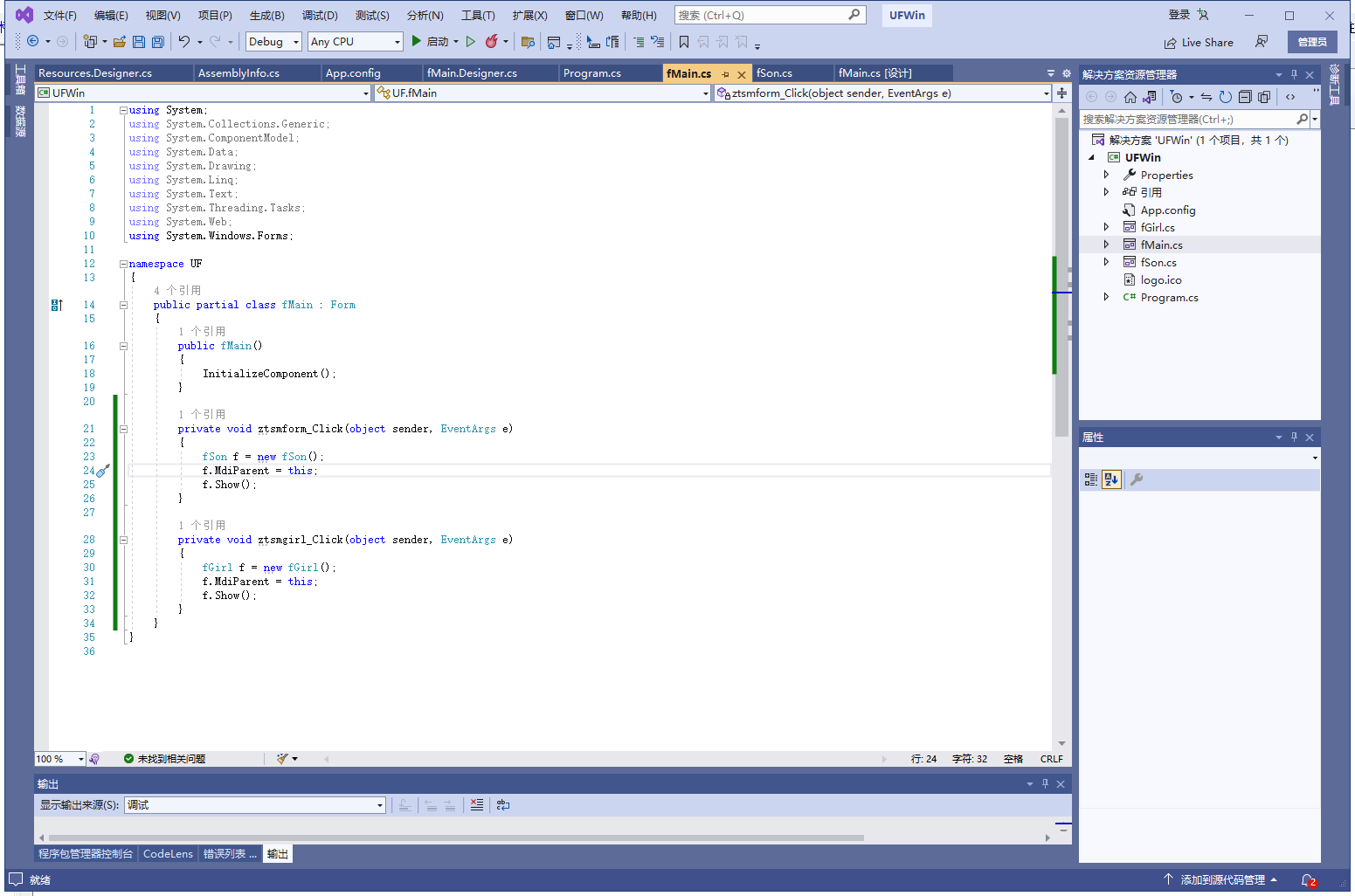
Task: Click the Navigate Backward arrow in the toolbar
Action: 33,41
